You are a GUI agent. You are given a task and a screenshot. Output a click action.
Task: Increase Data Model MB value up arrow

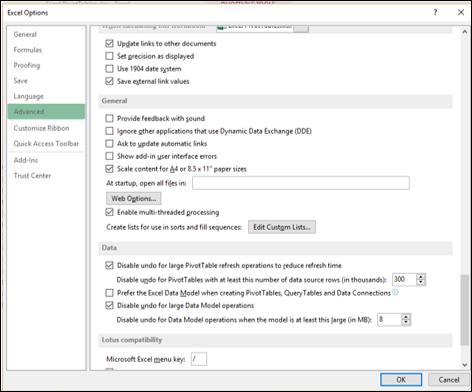pyautogui.click(x=406, y=316)
